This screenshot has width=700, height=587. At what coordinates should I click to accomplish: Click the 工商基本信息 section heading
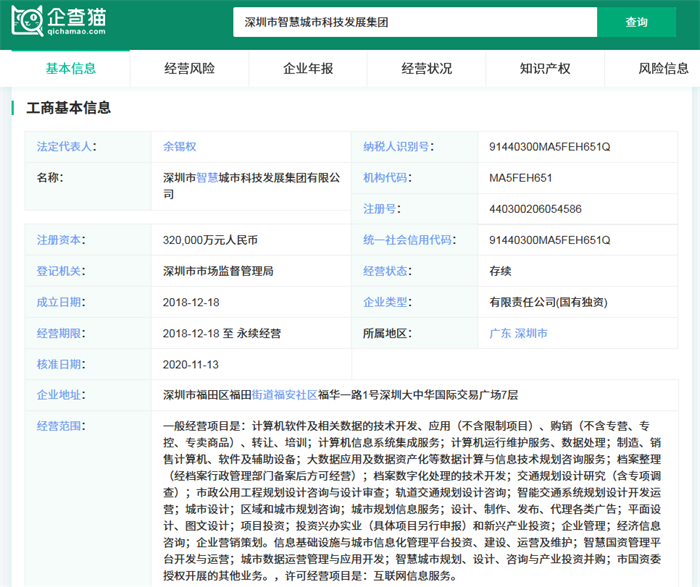(x=68, y=108)
